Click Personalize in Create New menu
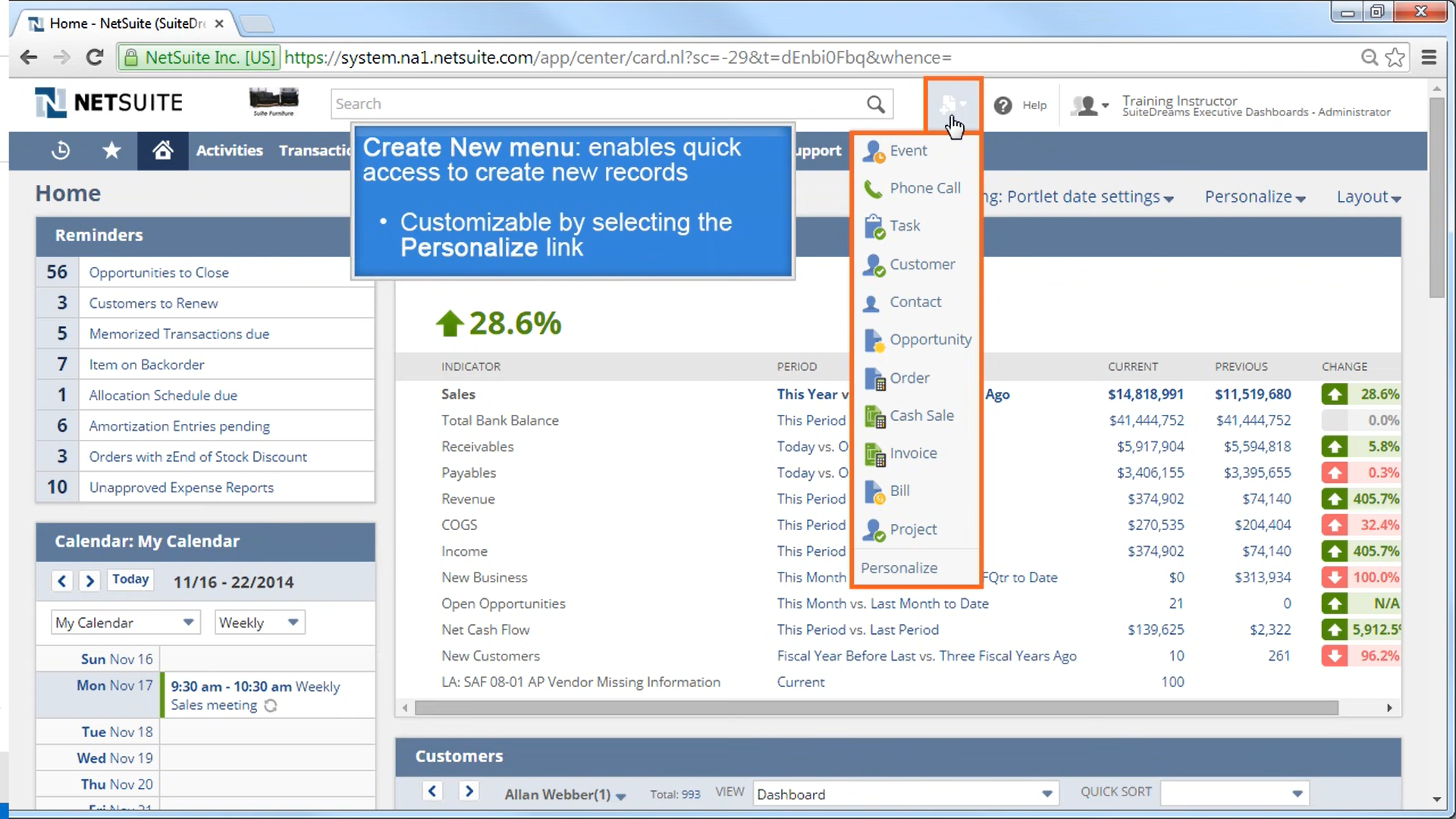This screenshot has width=1456, height=819. [899, 568]
